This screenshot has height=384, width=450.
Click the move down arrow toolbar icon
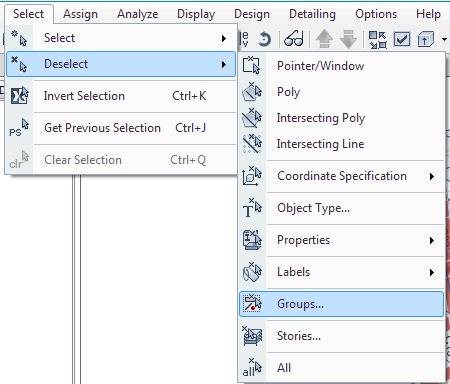[348, 39]
